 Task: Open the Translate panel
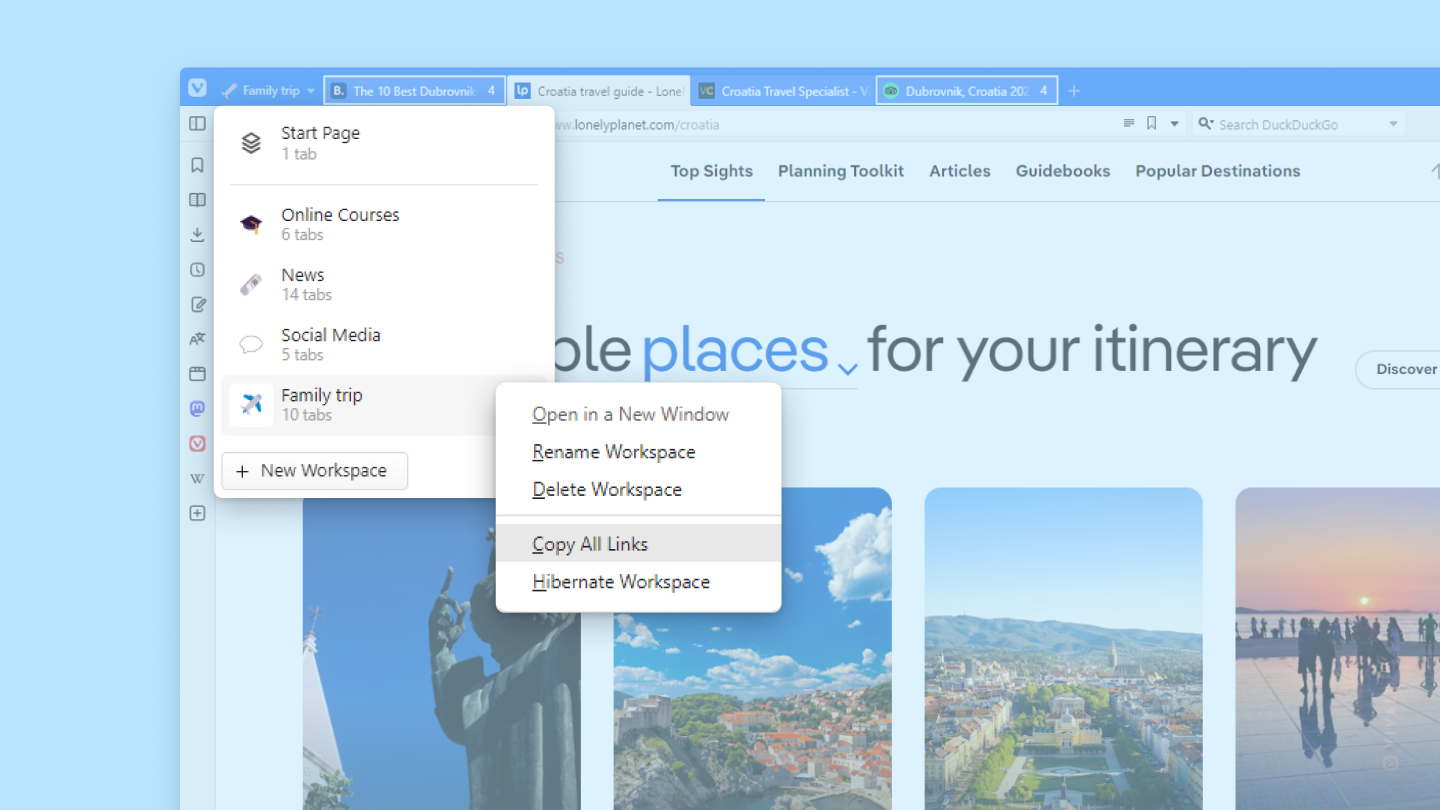[x=197, y=339]
